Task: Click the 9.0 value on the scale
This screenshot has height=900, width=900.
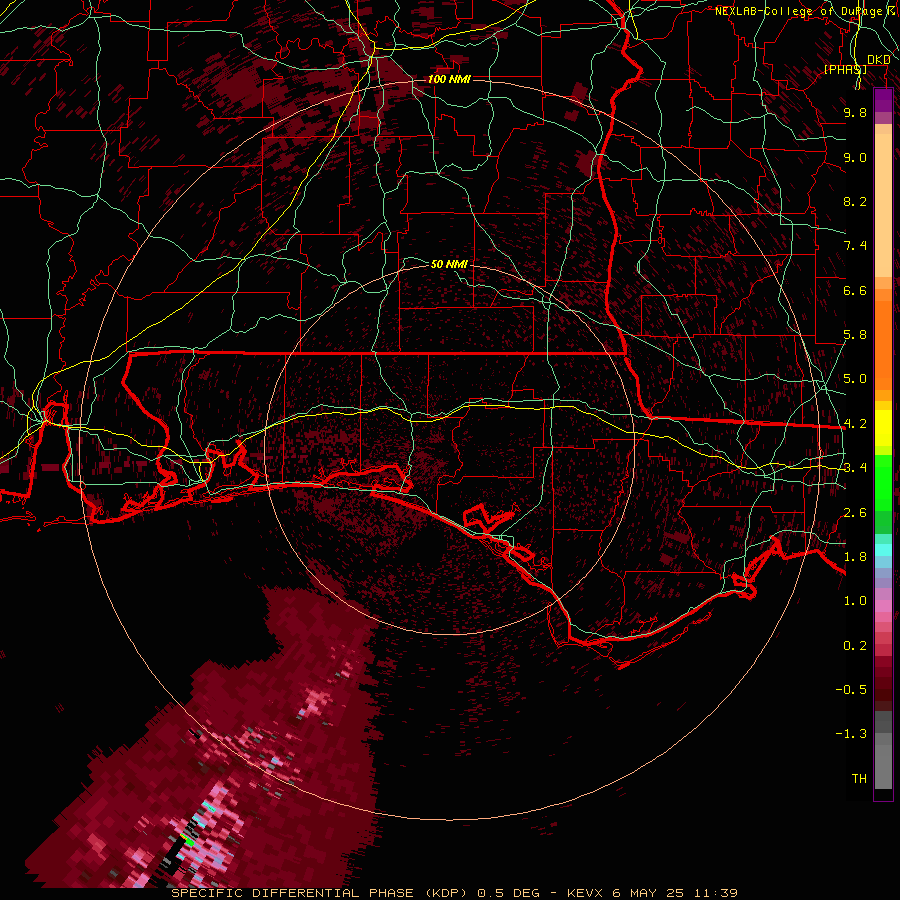Action: pyautogui.click(x=855, y=157)
